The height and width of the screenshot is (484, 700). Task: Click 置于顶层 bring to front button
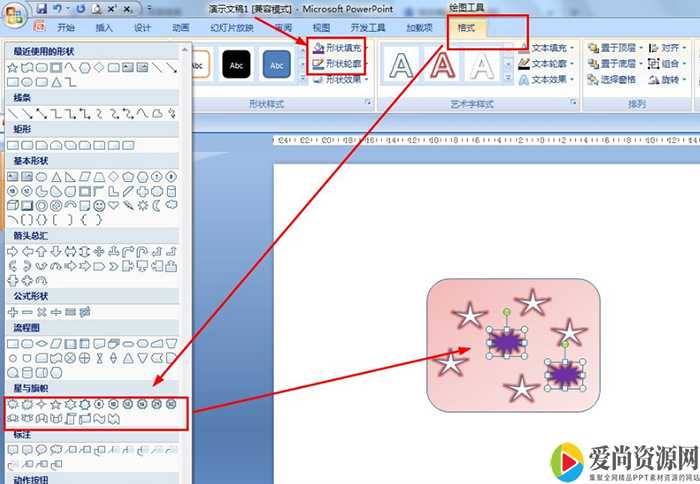pos(616,47)
